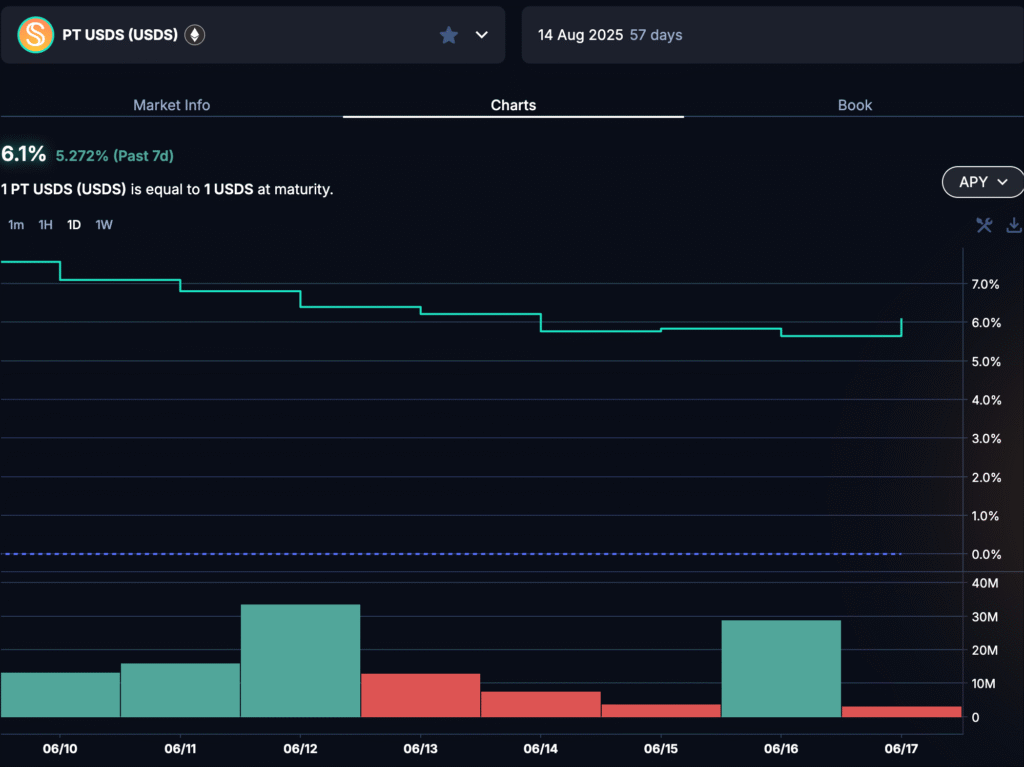This screenshot has height=767, width=1024.
Task: Download chart data via the download icon
Action: click(1014, 225)
